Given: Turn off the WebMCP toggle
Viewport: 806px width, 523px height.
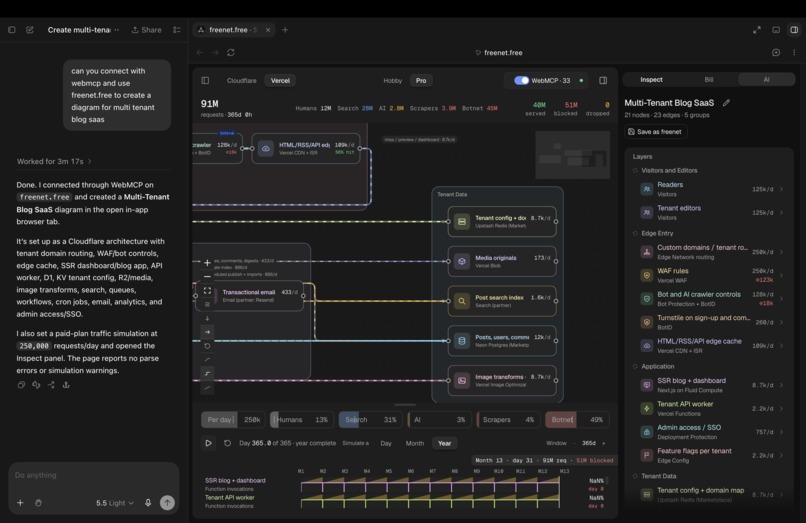Looking at the screenshot, I should point(521,80).
